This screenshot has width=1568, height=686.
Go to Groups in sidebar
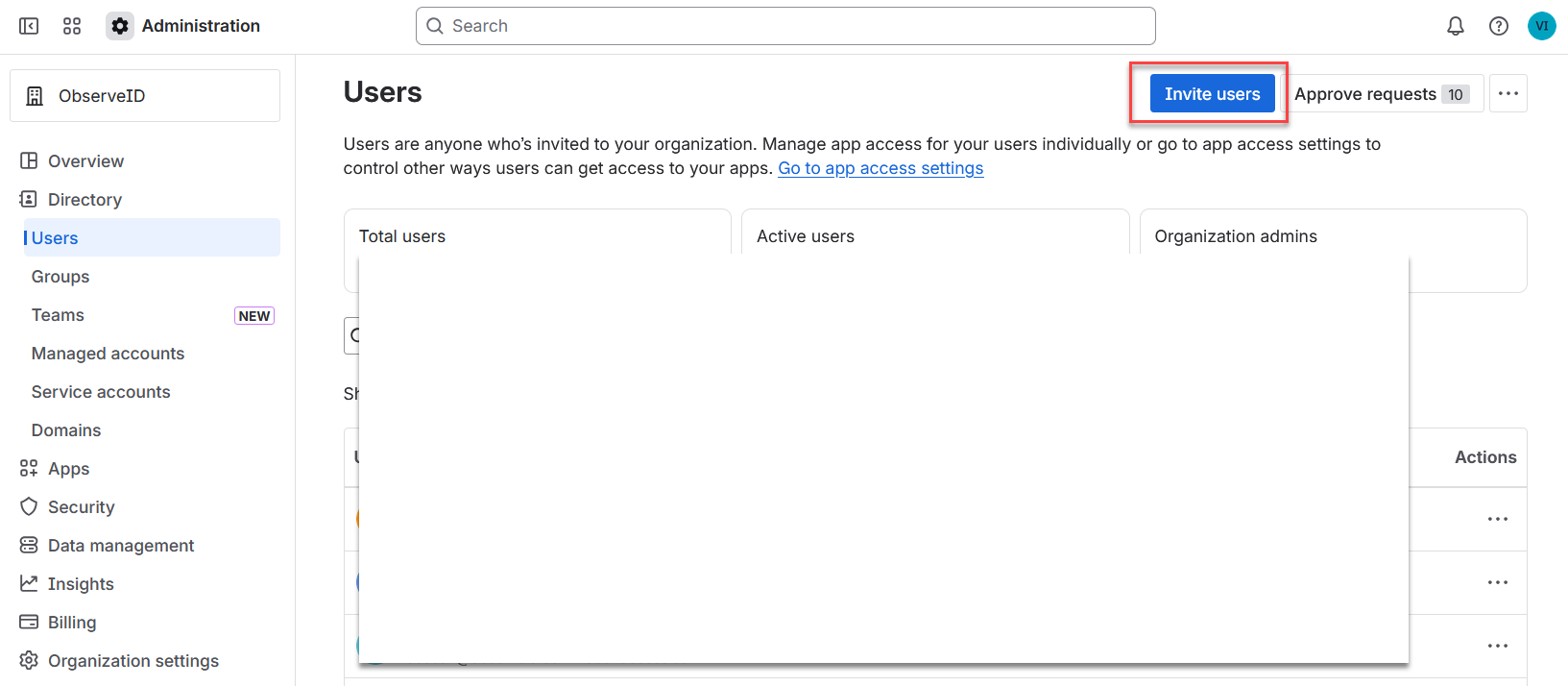(60, 276)
